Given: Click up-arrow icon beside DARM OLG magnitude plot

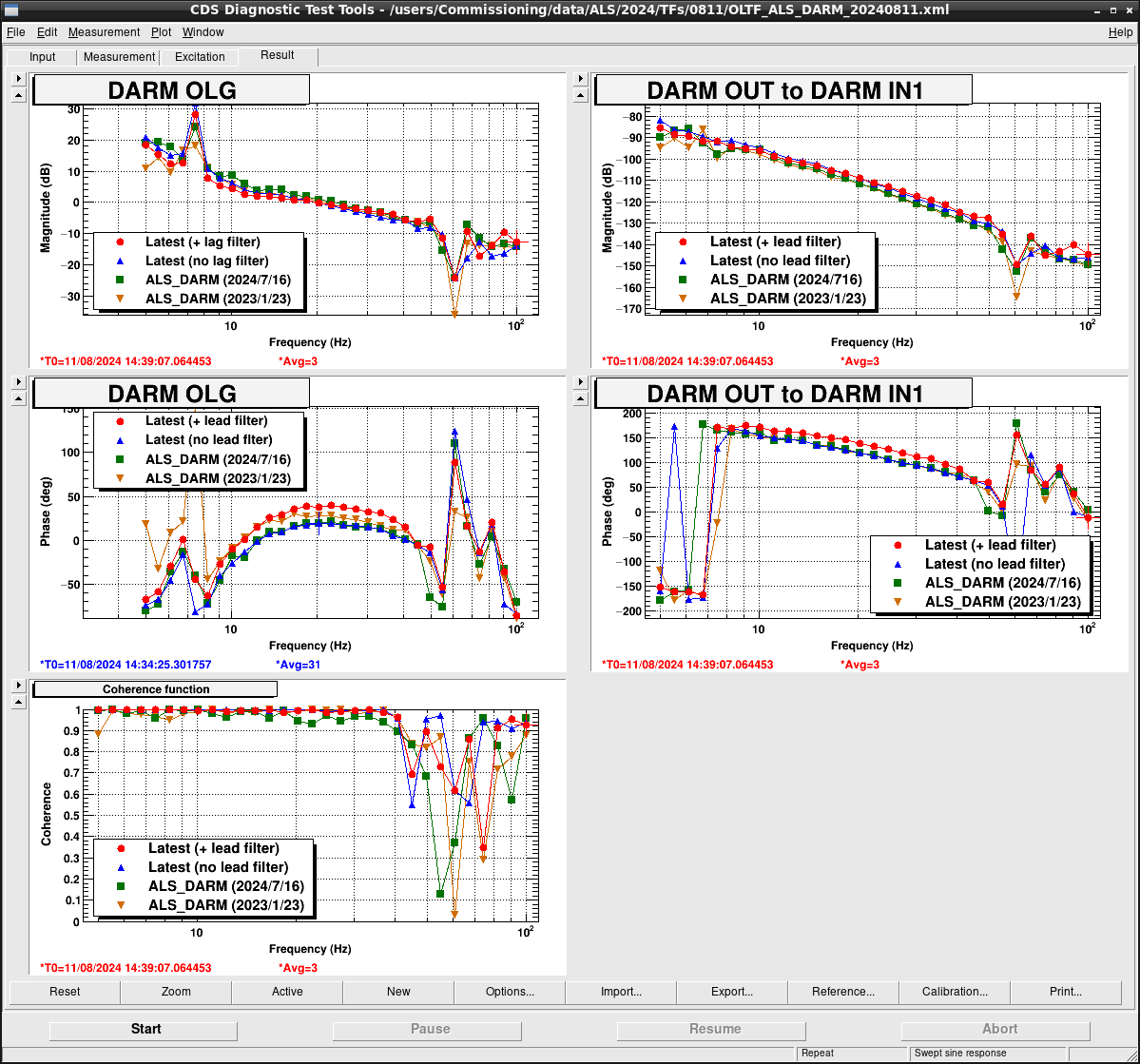Looking at the screenshot, I should [x=18, y=95].
